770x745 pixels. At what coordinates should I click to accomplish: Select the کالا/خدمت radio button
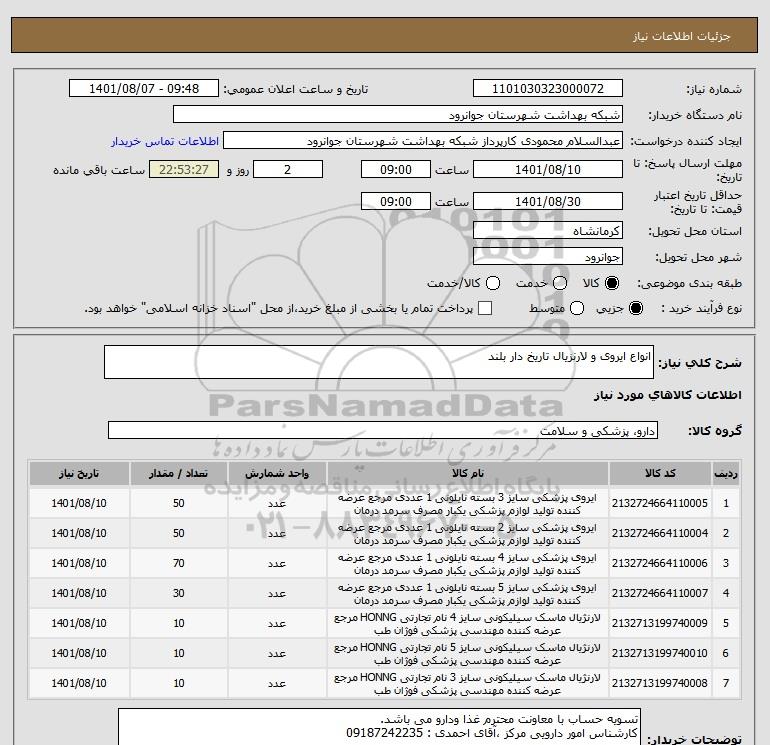493,283
